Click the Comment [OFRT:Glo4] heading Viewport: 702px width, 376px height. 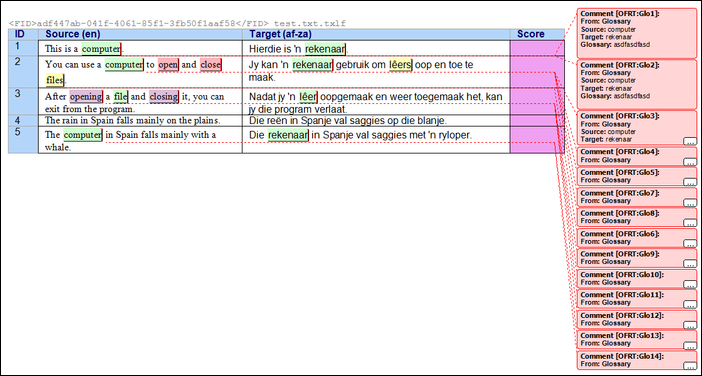click(x=620, y=152)
